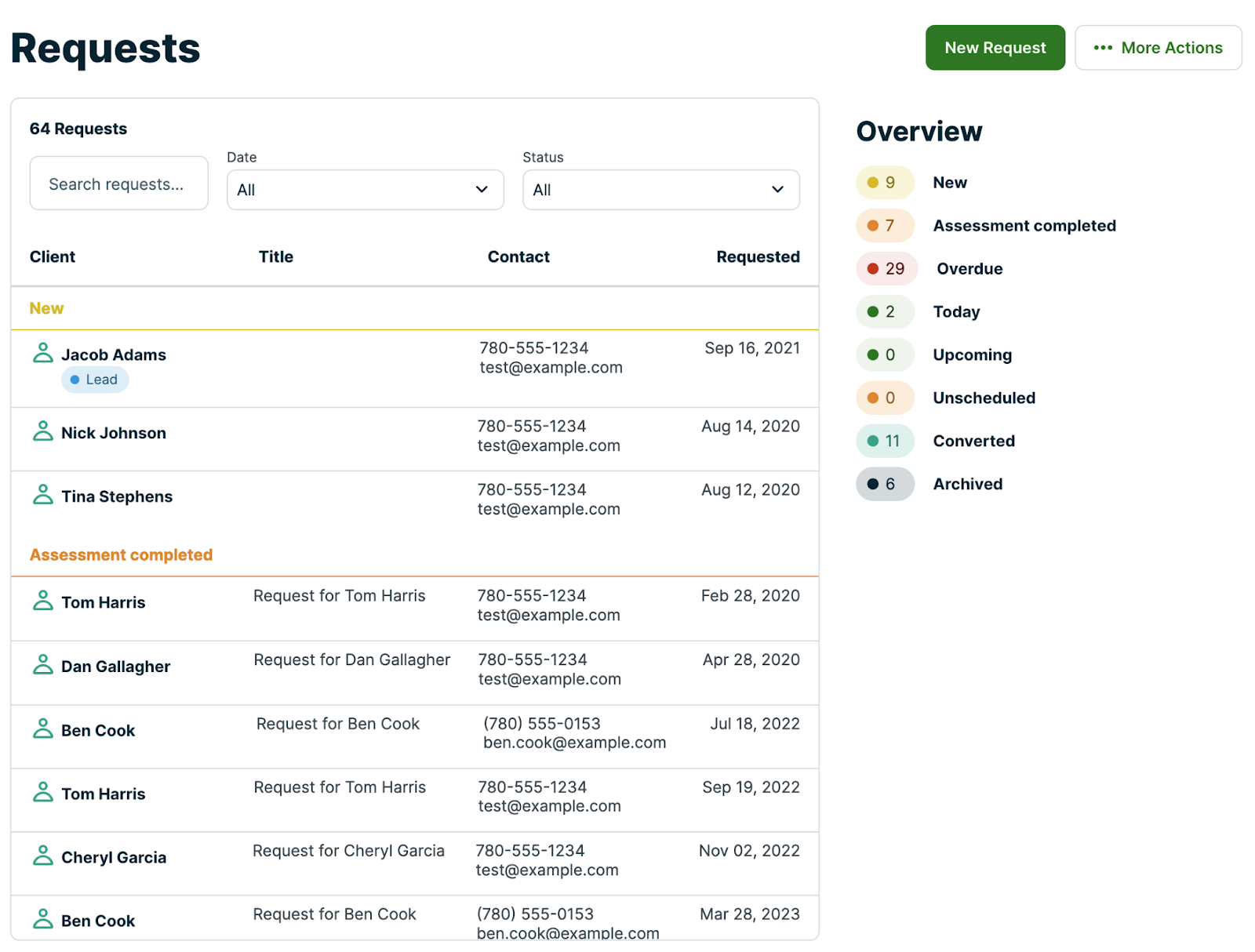The height and width of the screenshot is (952, 1255).
Task: Open the Status filter dropdown
Action: click(660, 190)
